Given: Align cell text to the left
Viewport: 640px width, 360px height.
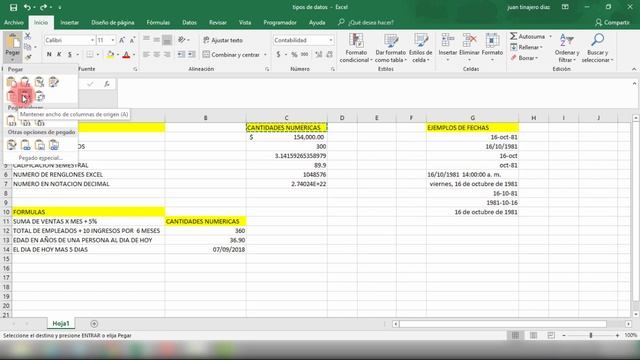Looking at the screenshot, I should pos(146,54).
